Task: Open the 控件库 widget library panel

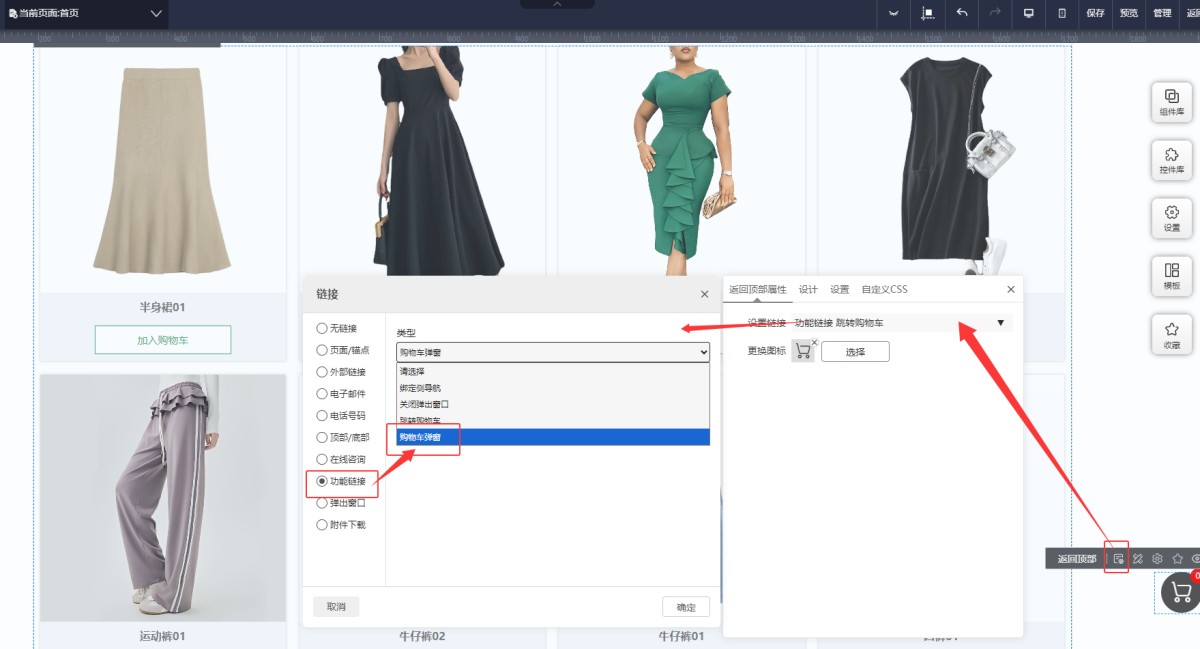Action: point(1171,161)
